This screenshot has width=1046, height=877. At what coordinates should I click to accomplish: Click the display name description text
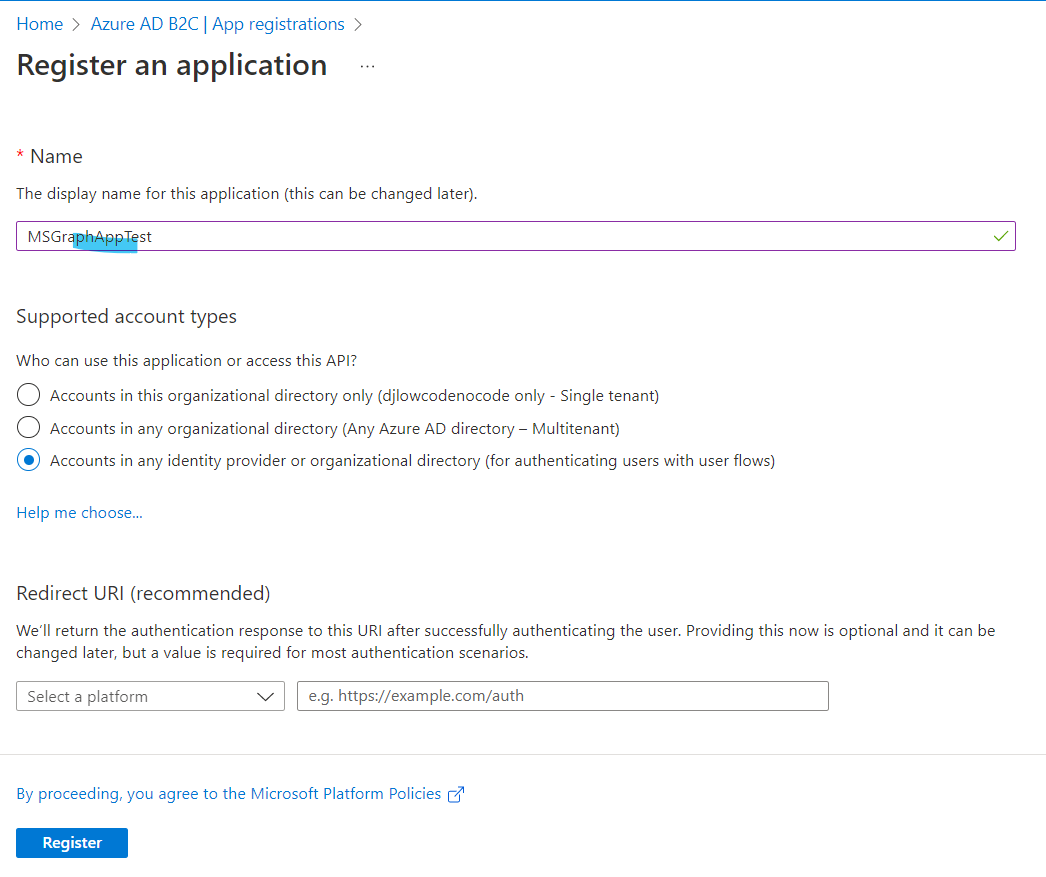pyautogui.click(x=247, y=194)
